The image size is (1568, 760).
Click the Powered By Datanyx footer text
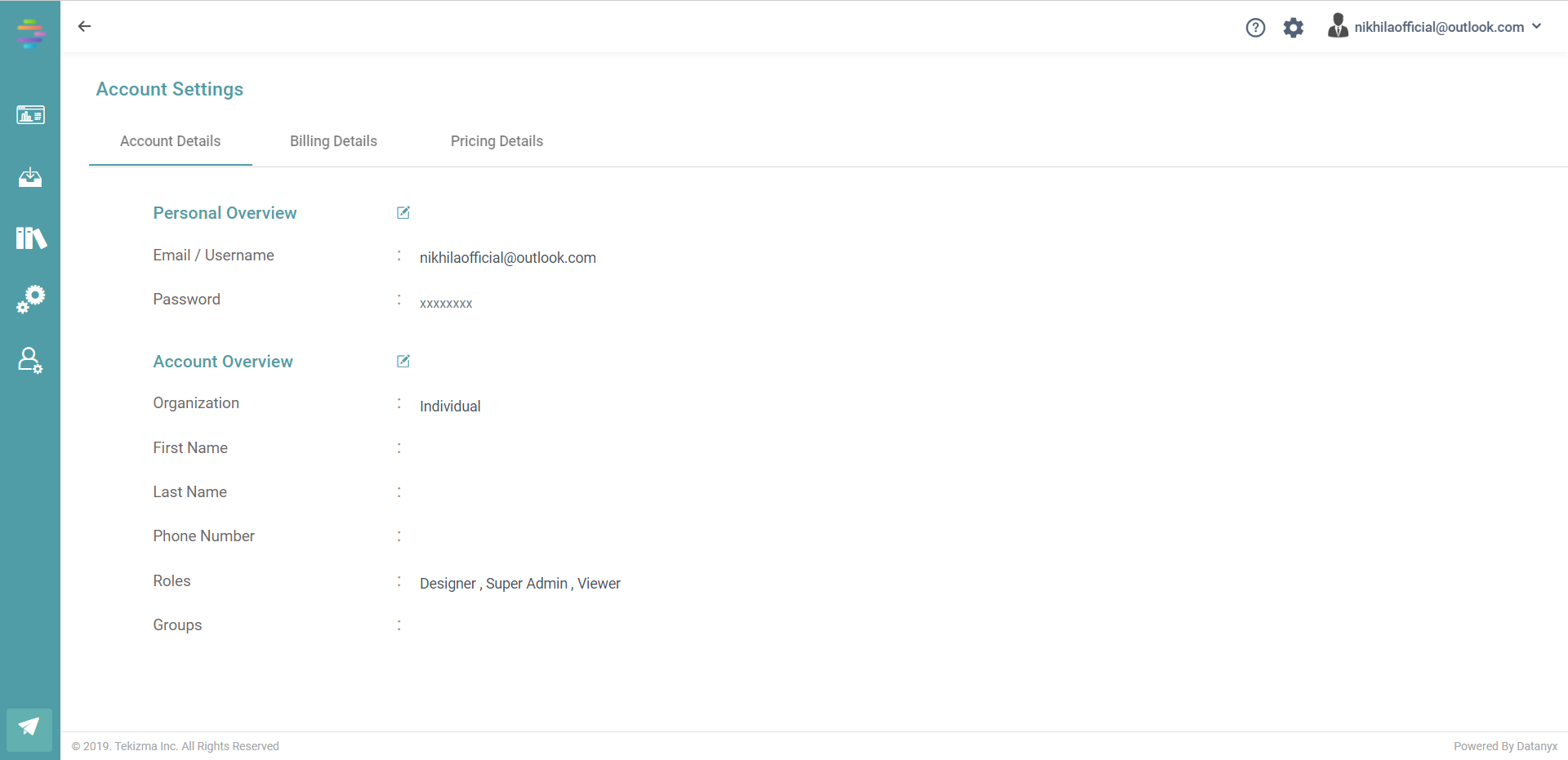(1505, 746)
